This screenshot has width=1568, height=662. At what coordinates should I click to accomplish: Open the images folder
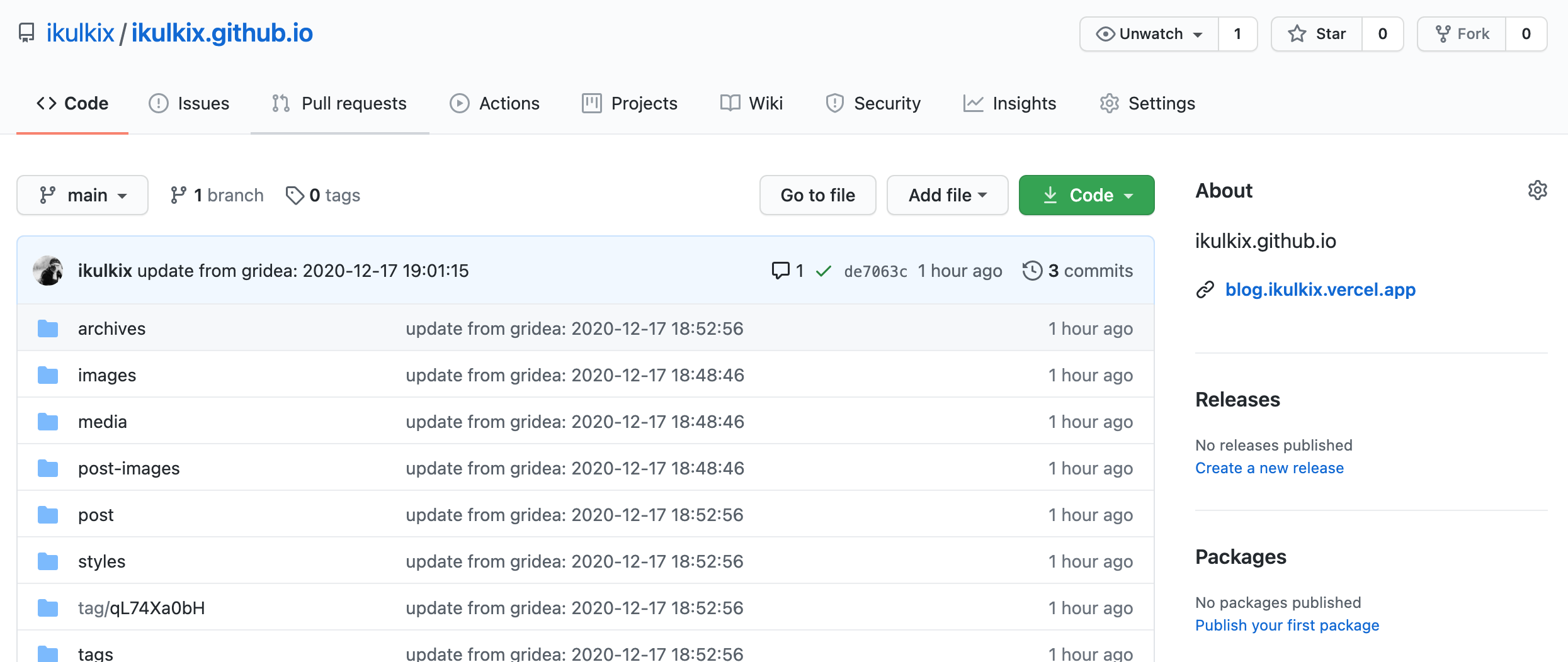[x=107, y=375]
